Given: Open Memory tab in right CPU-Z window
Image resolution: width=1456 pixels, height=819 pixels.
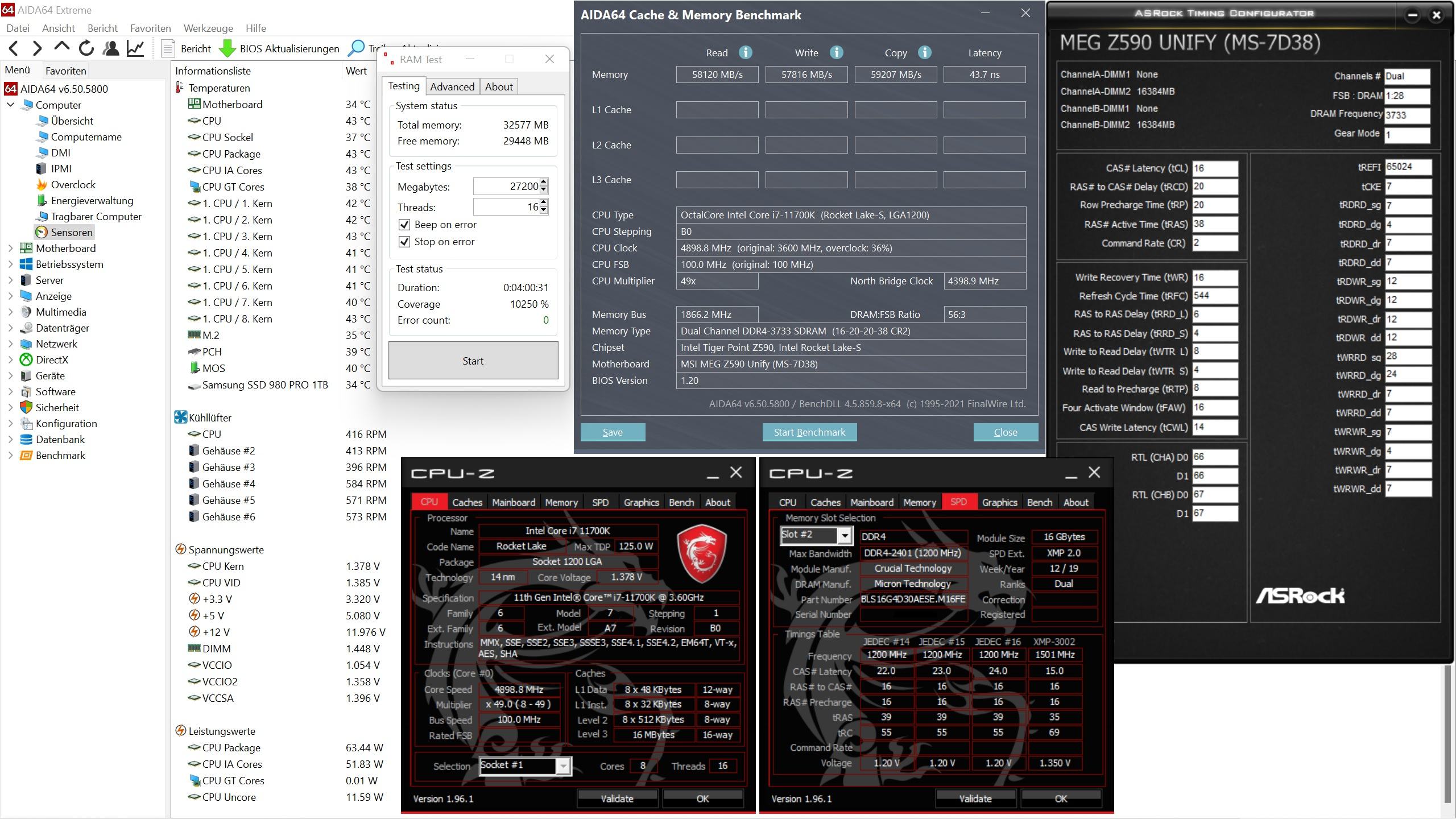Looking at the screenshot, I should pyautogui.click(x=919, y=502).
